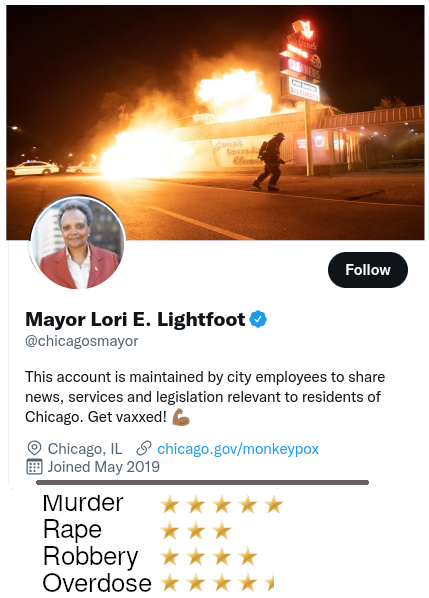Click the burning building header image
Screen dimensions: 429x598
tap(215, 122)
